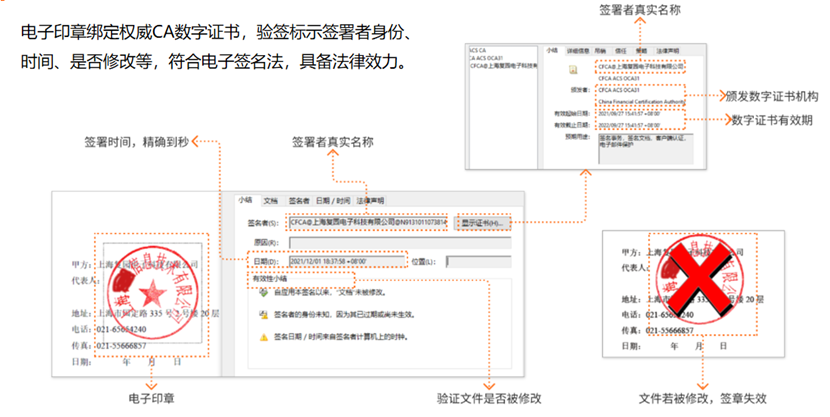The height and width of the screenshot is (417, 830).
Task: Click the 日期 年 月 日 line on right document
Action: pos(674,346)
